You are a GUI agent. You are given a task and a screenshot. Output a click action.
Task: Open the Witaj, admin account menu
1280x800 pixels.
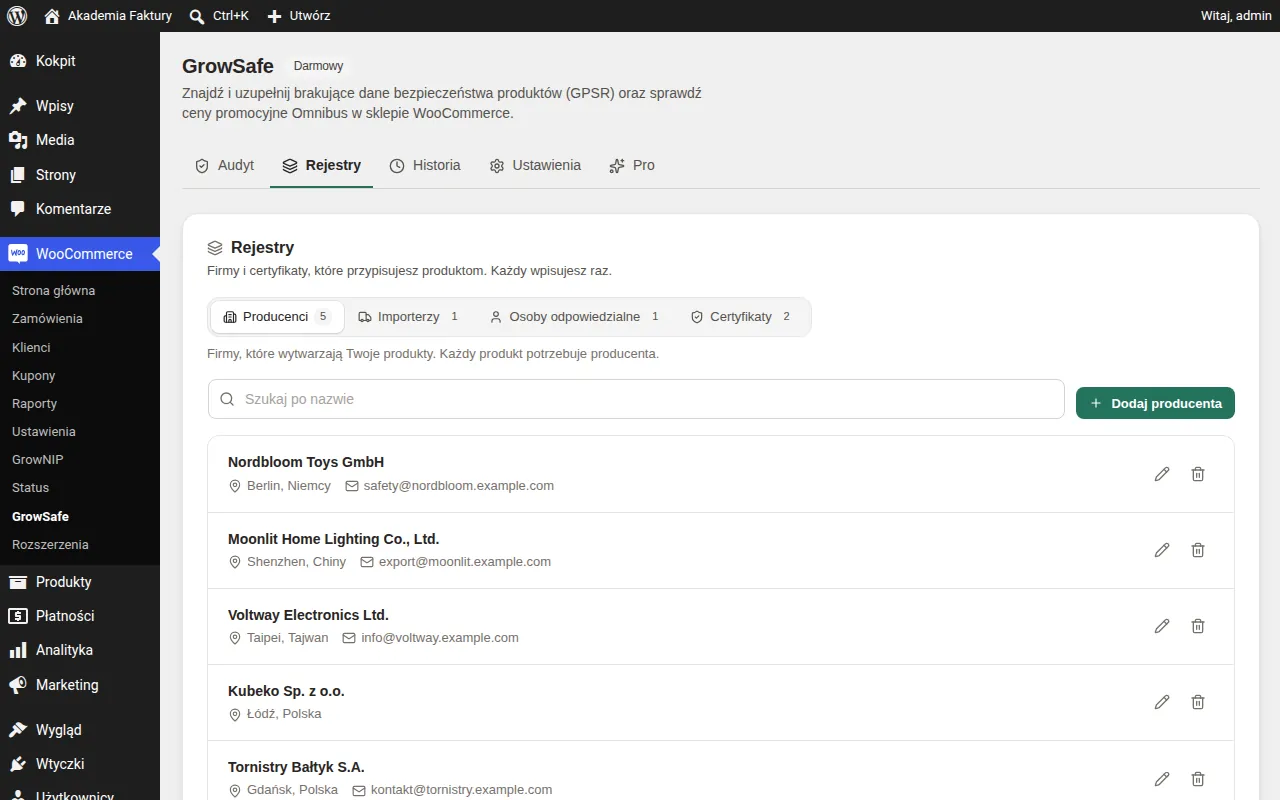pyautogui.click(x=1236, y=16)
